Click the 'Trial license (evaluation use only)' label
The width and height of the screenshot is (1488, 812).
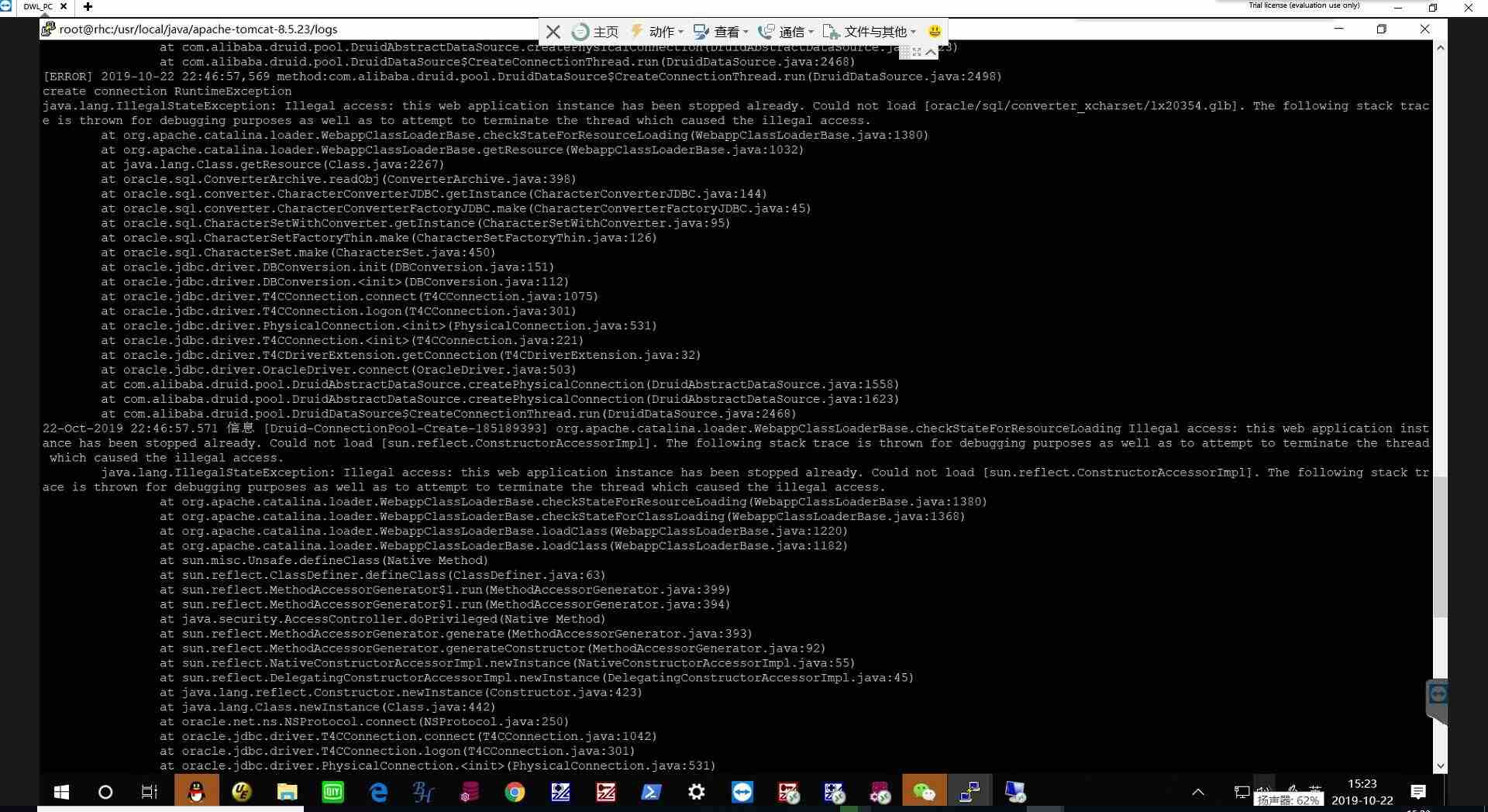(1304, 5)
